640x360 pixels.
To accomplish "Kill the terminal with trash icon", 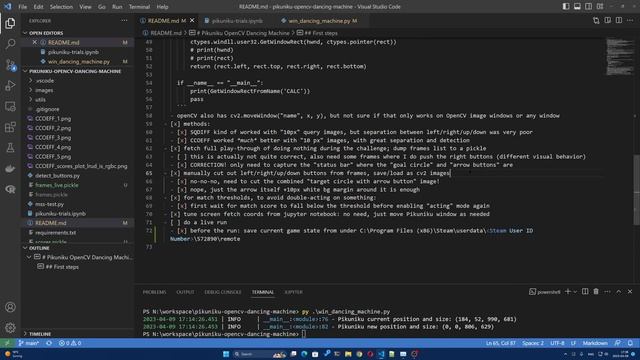I will 596,291.
